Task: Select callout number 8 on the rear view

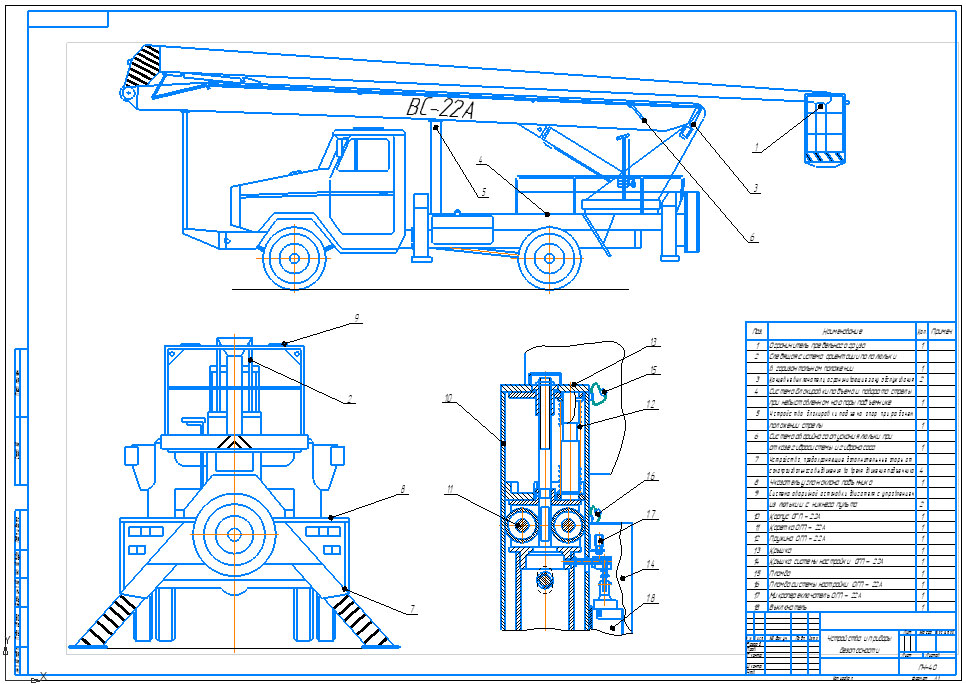Action: [x=403, y=489]
